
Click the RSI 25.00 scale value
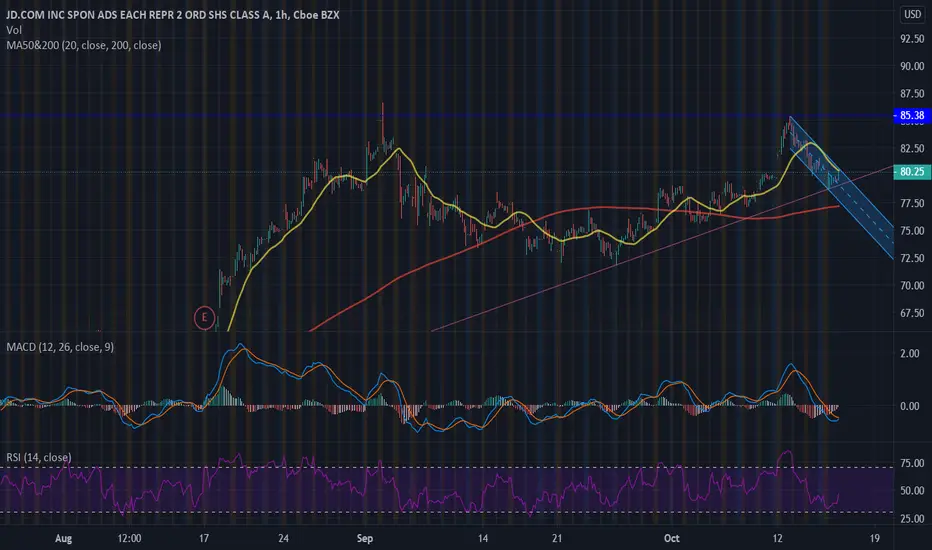tap(912, 518)
